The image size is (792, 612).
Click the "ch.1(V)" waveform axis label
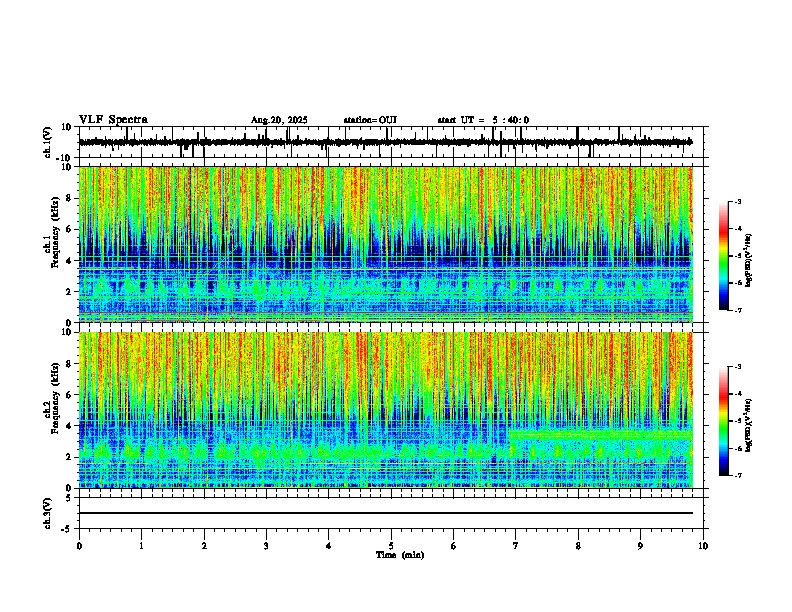(x=48, y=142)
